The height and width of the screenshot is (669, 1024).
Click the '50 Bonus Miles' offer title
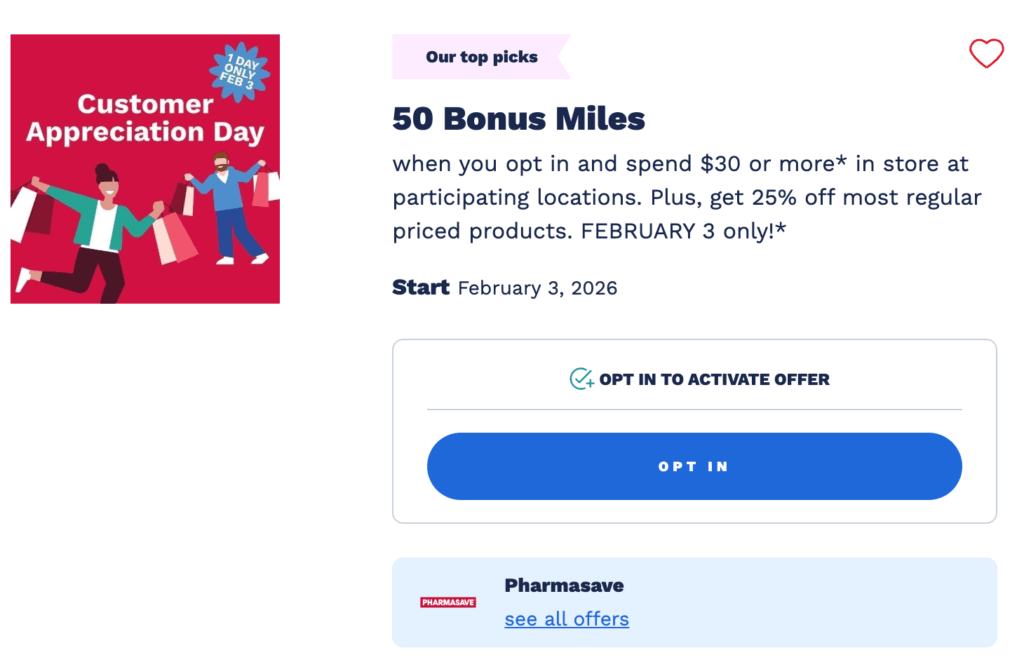pyautogui.click(x=518, y=119)
